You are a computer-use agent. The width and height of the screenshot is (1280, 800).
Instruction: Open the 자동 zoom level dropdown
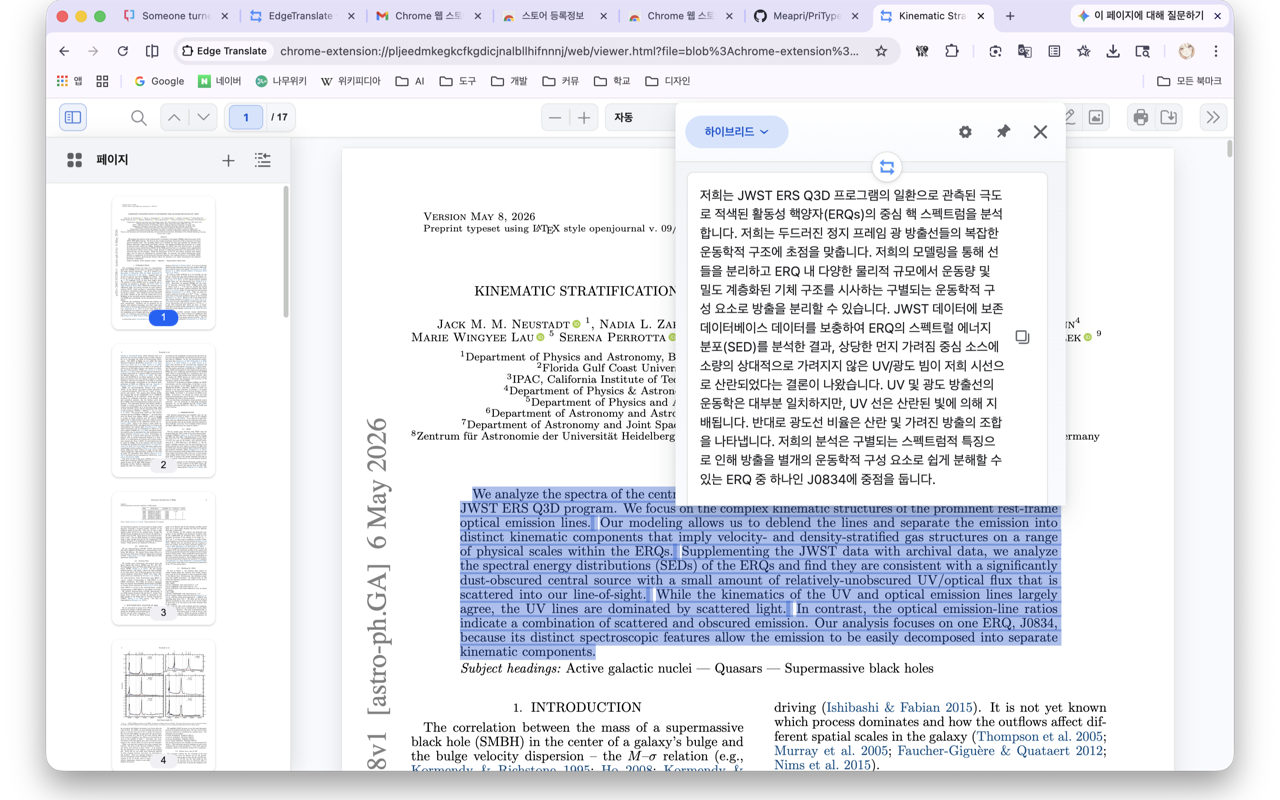pos(640,118)
